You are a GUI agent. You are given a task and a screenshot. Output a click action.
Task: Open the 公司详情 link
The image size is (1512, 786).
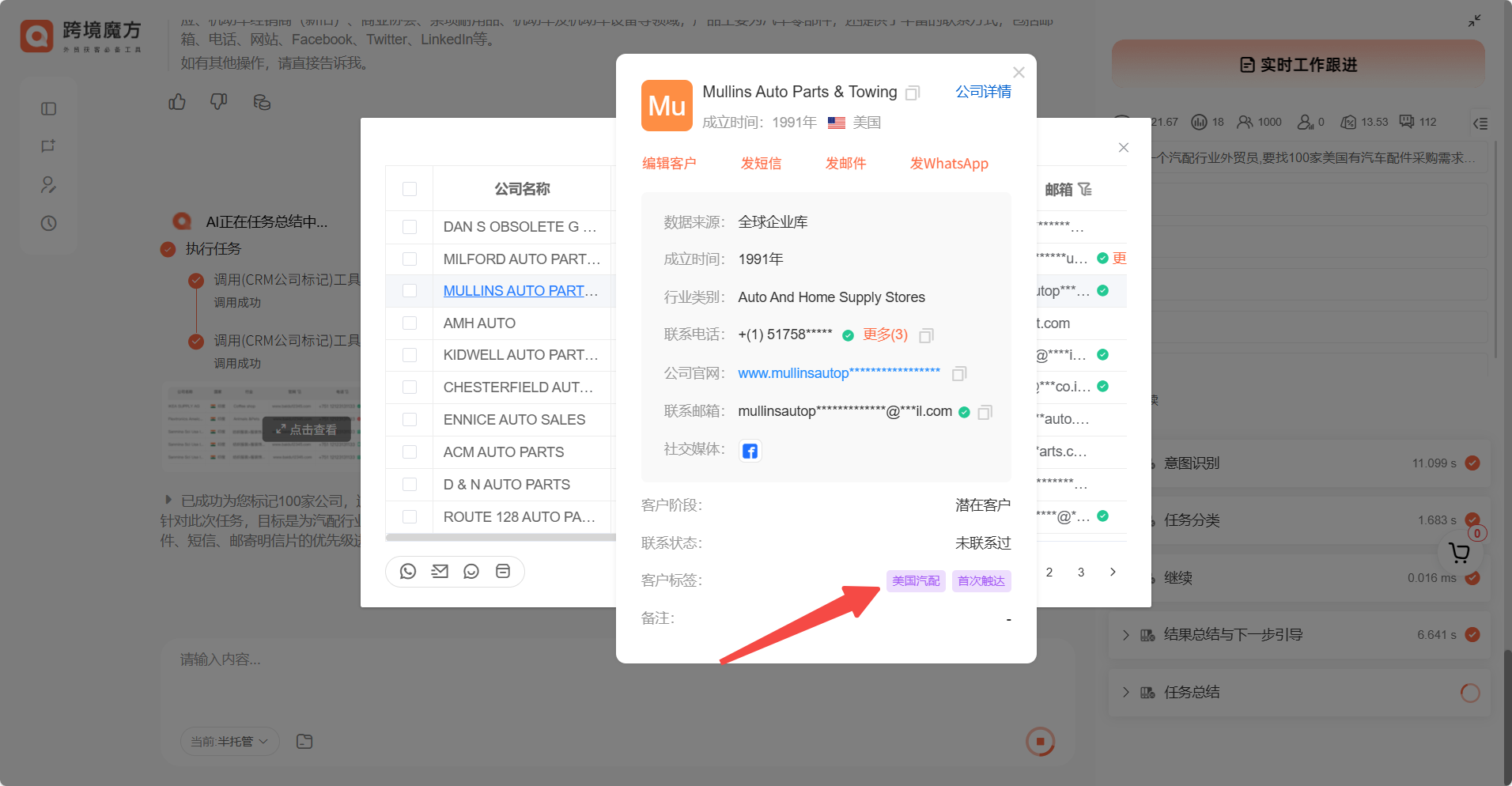[983, 92]
